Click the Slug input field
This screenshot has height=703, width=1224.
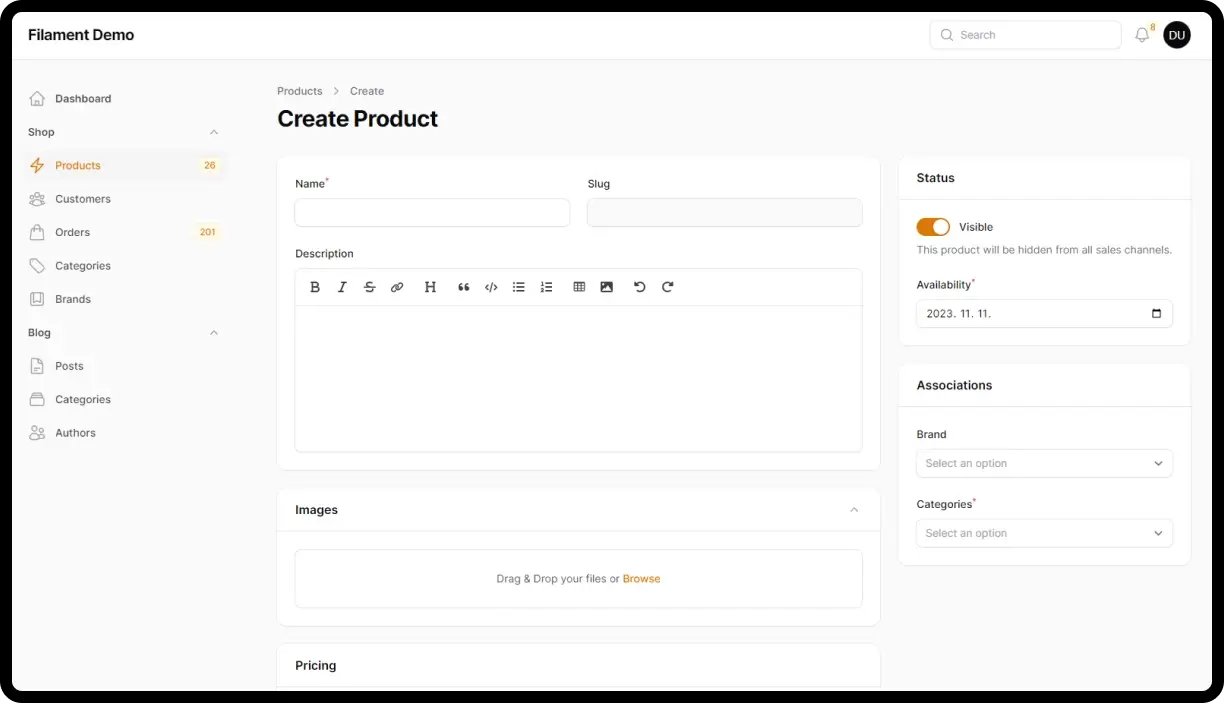point(724,212)
